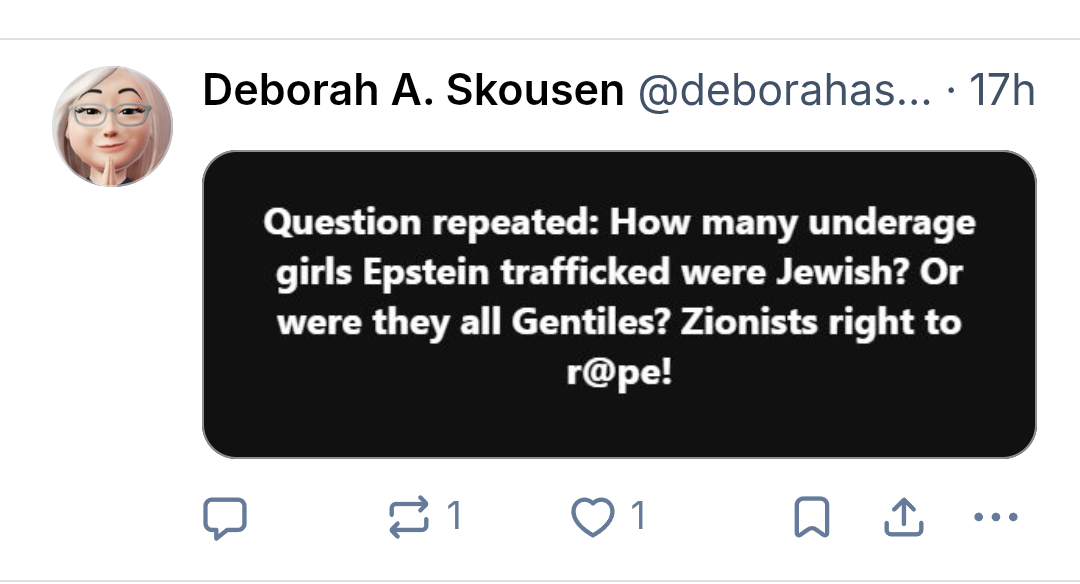
Task: Open the three-dot more options menu
Action: coord(995,517)
